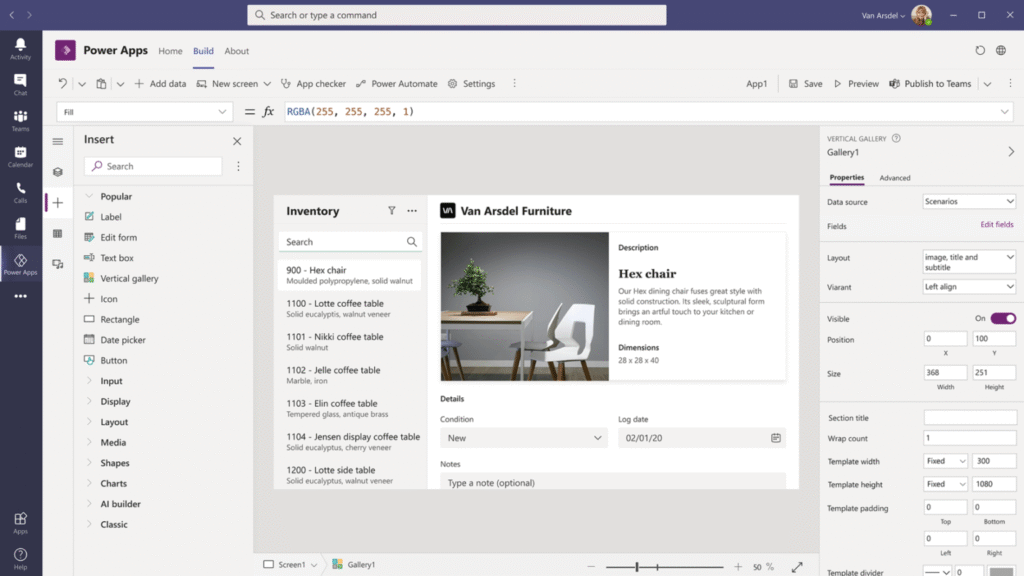Screen dimensions: 1024x576
Task: Open the Fill property dropdown
Action: pyautogui.click(x=146, y=112)
